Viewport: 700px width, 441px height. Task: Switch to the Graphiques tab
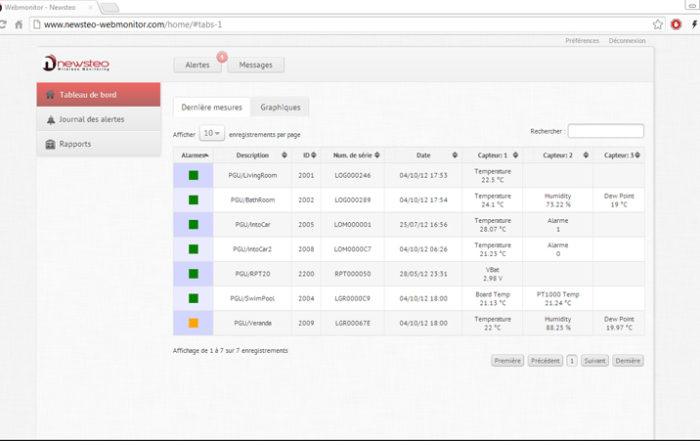(x=280, y=108)
